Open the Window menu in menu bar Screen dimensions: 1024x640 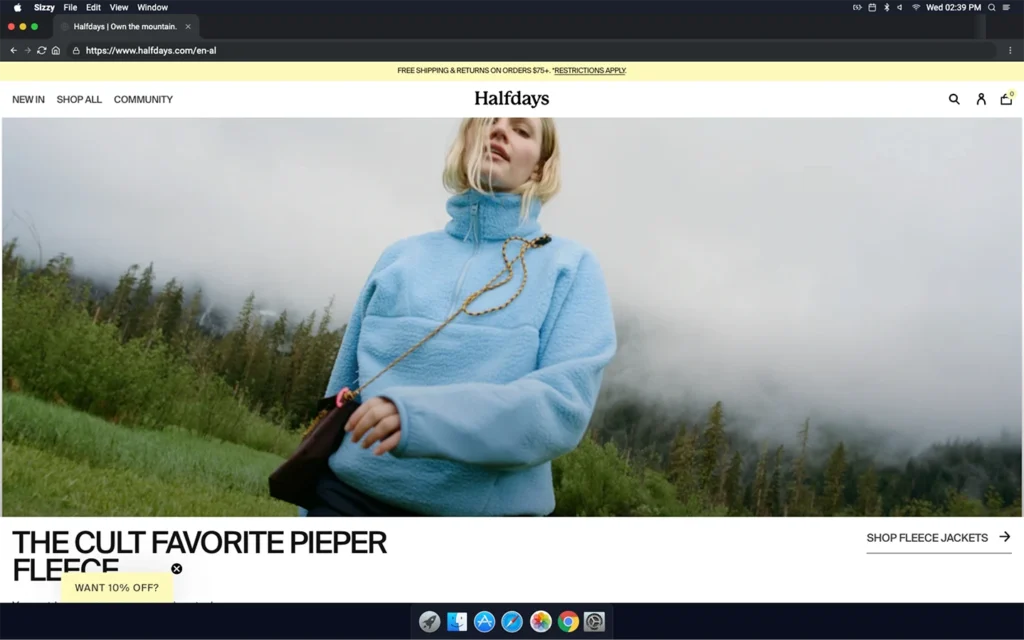click(x=152, y=7)
